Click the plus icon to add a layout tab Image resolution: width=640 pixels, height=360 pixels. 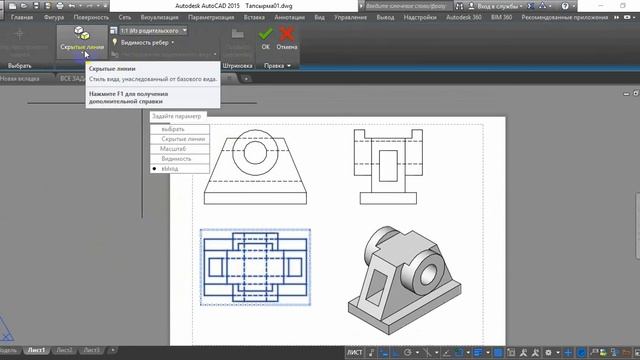tap(113, 350)
